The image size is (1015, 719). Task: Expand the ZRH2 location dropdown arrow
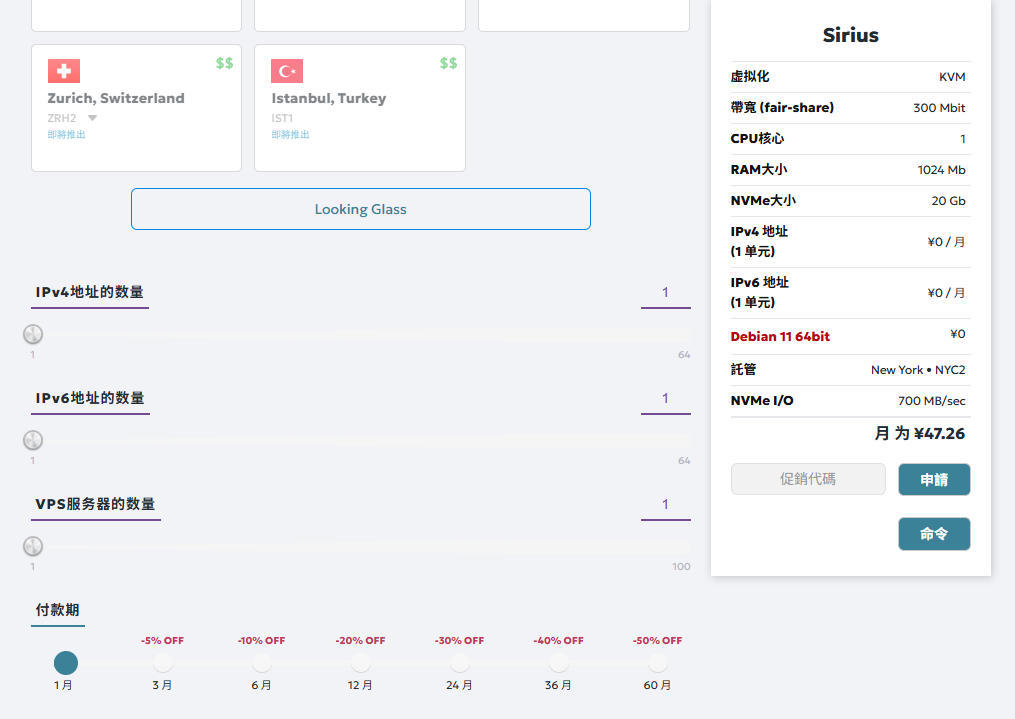(x=92, y=118)
